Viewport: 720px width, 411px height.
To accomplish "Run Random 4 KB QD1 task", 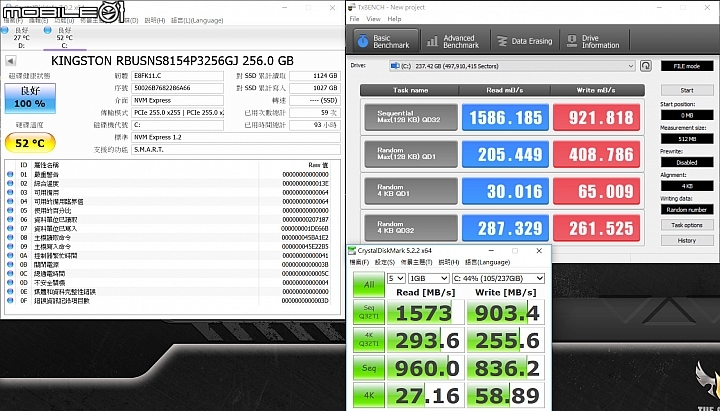I will (x=411, y=191).
